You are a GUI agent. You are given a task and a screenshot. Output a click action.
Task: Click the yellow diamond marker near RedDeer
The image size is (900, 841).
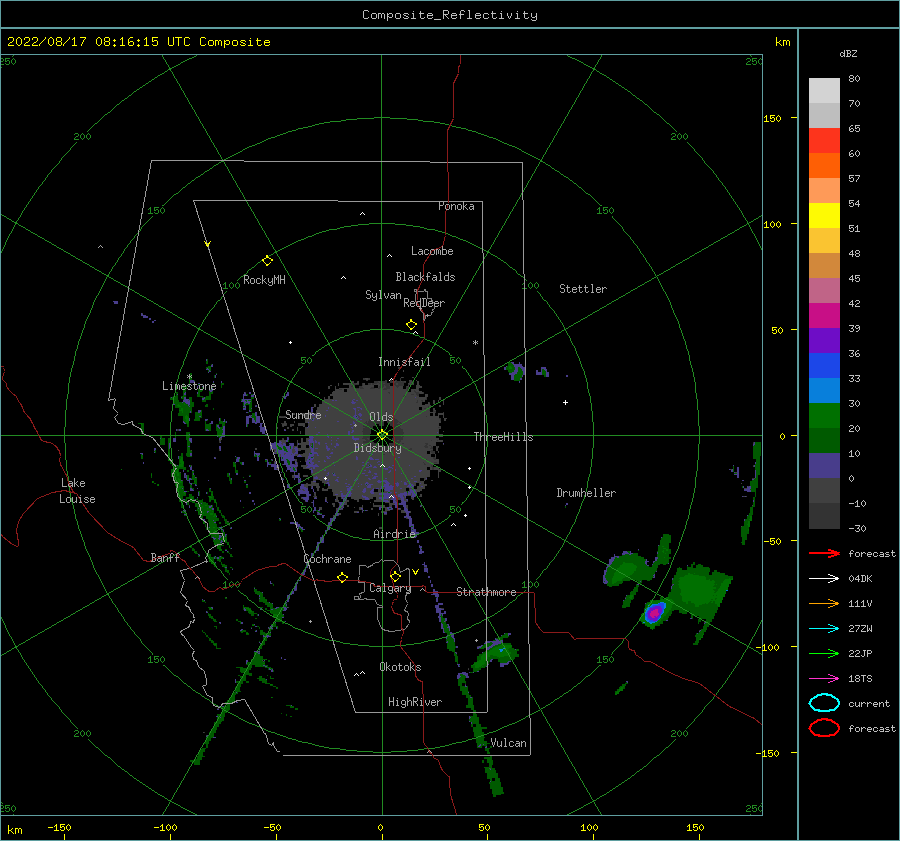pyautogui.click(x=411, y=325)
